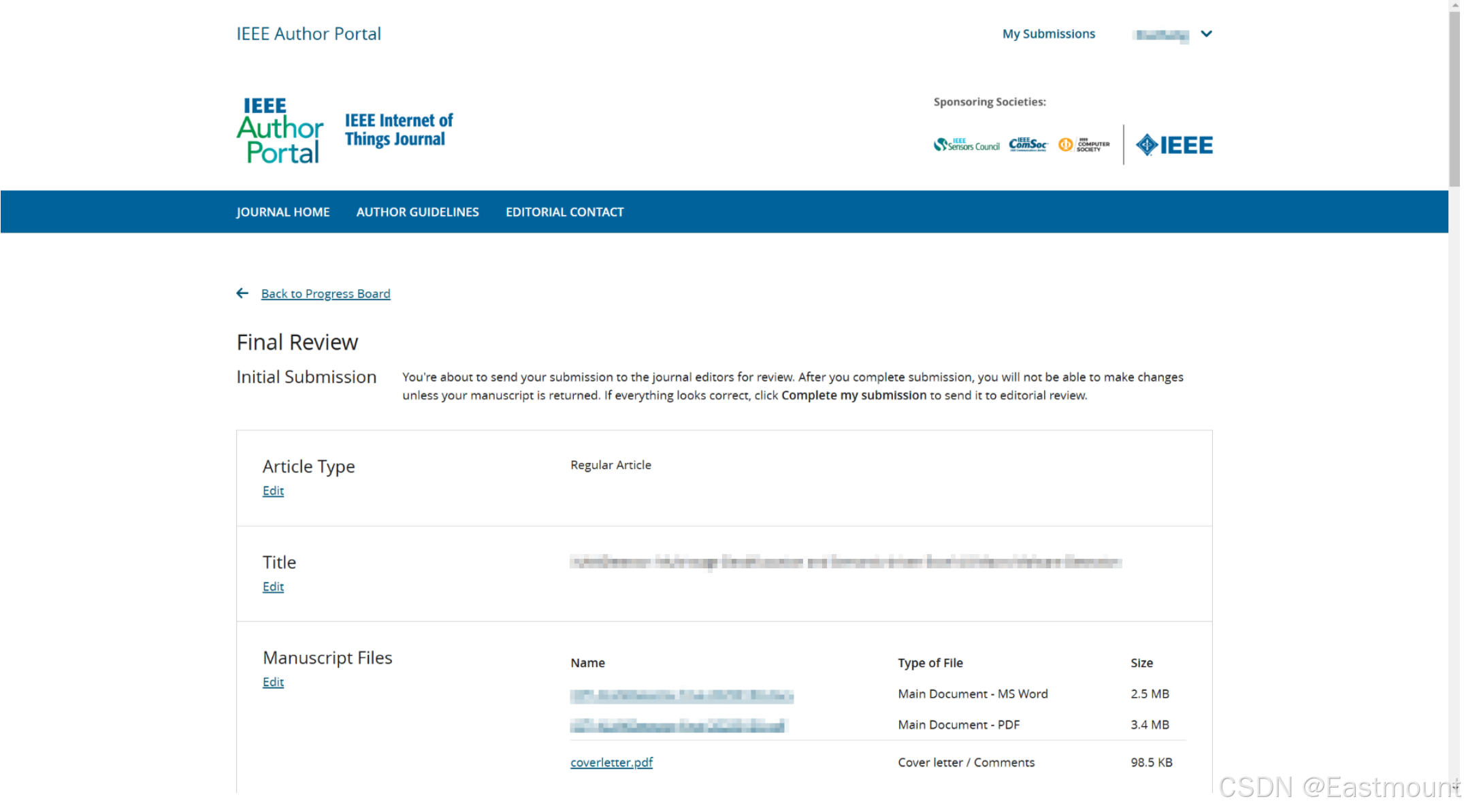
Task: Open JOURNAL HOME in navigation bar
Action: pyautogui.click(x=283, y=212)
